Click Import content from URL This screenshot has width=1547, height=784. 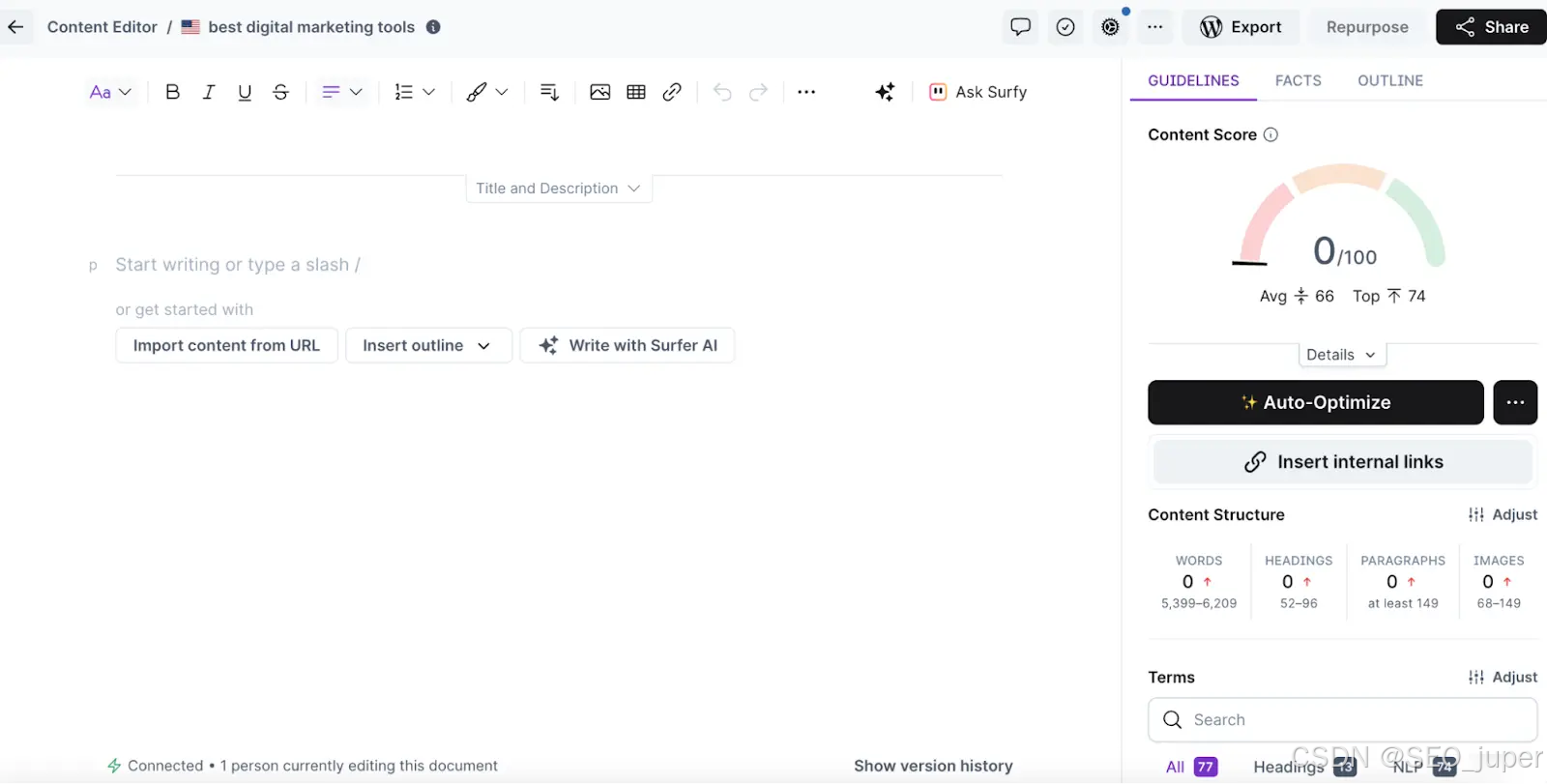tap(226, 345)
